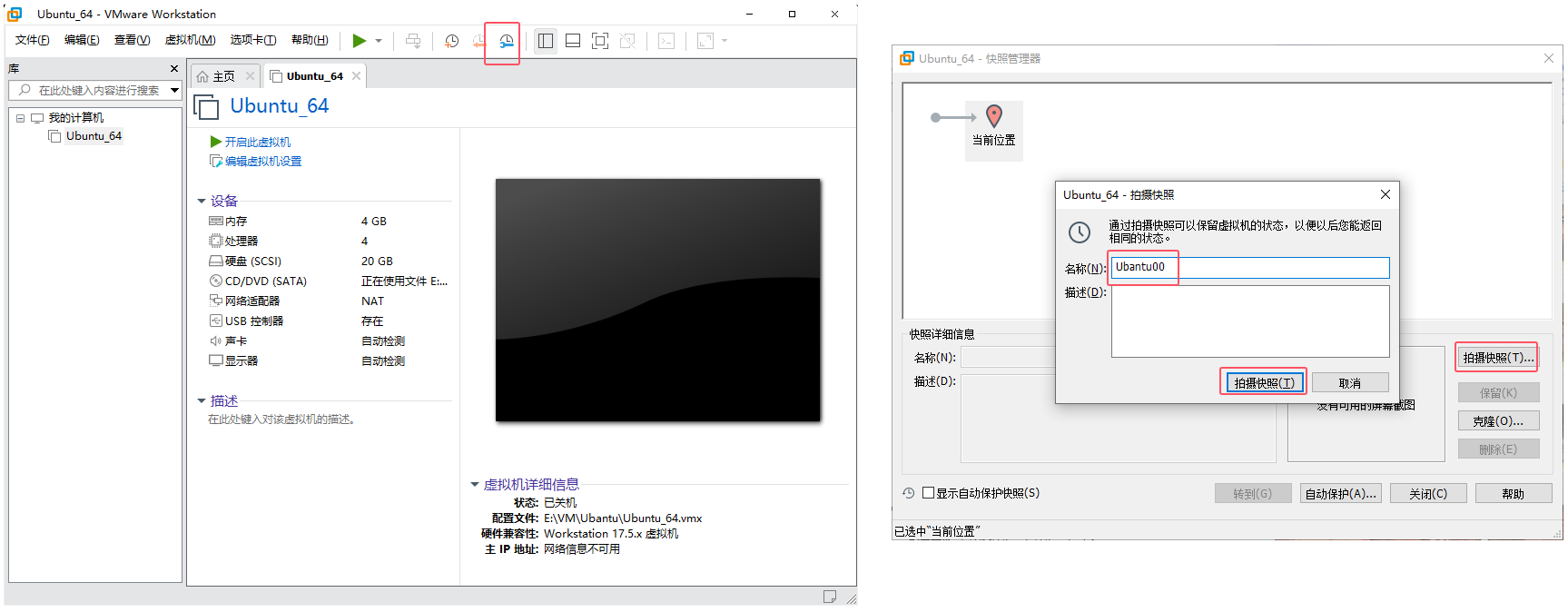
Task: Click the black VM screen preview thumbnail
Action: coord(658,300)
